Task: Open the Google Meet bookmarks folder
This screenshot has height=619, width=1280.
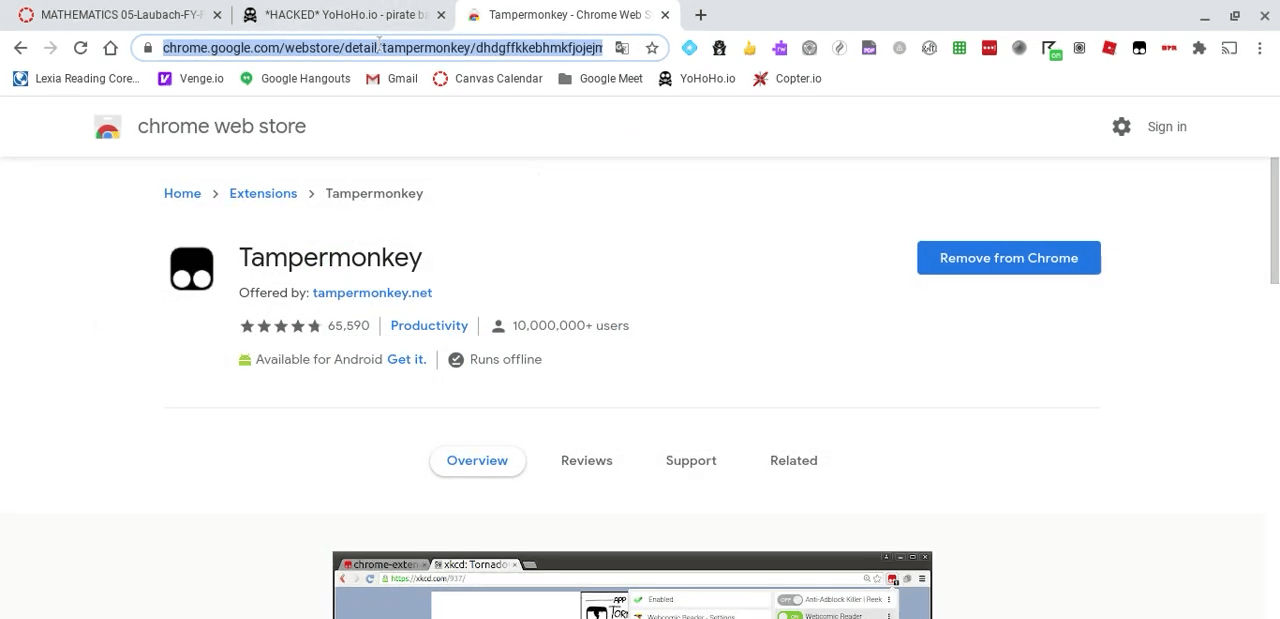Action: (x=600, y=78)
